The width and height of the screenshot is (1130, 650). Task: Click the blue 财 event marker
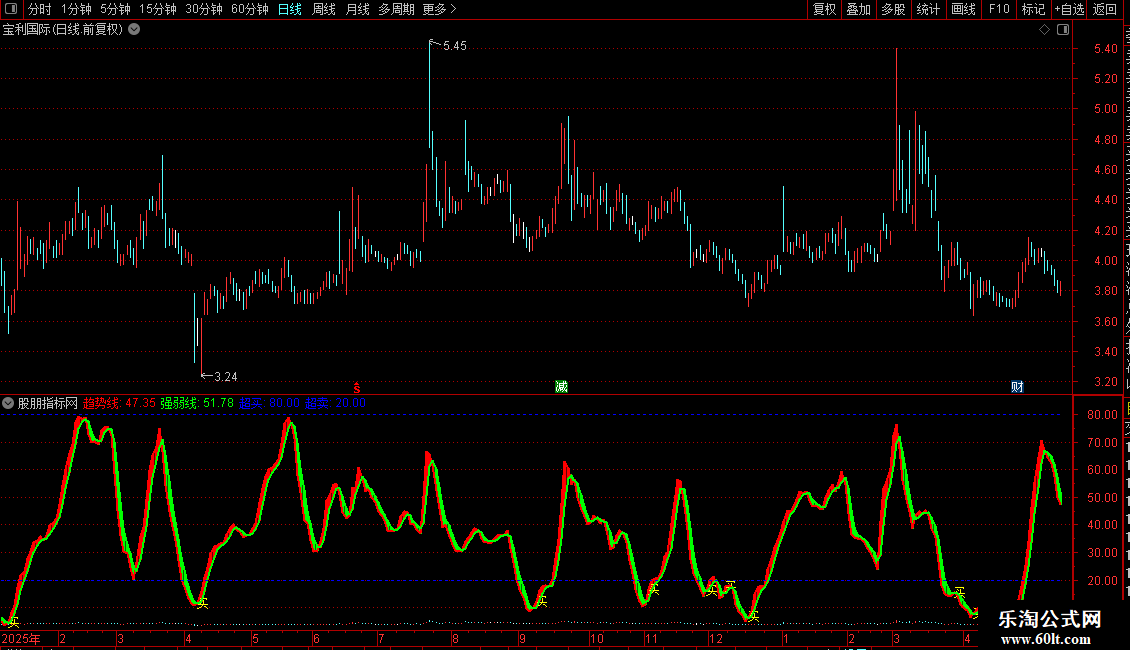[x=1017, y=387]
